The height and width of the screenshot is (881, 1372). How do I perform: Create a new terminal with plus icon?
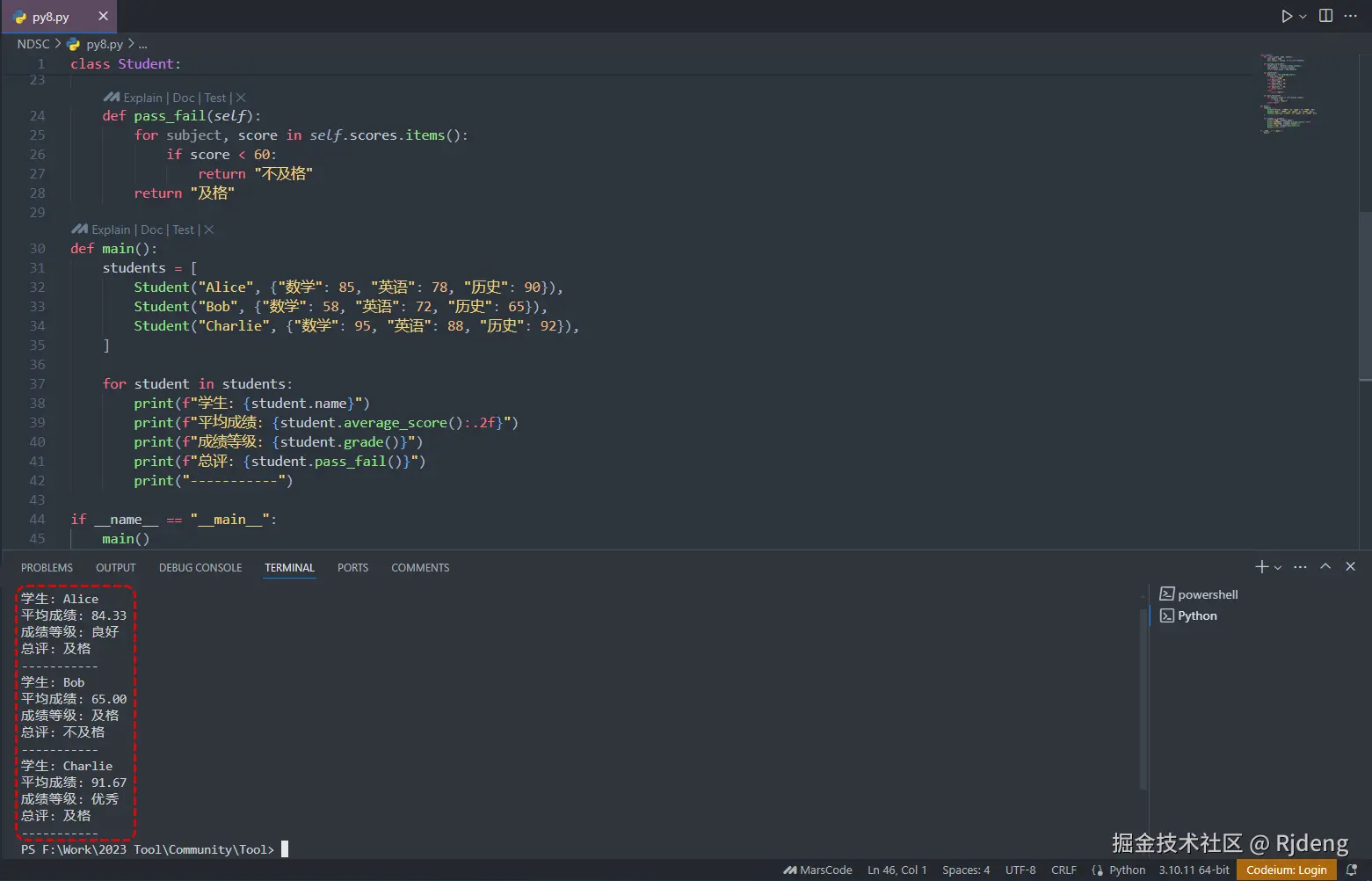(x=1261, y=567)
